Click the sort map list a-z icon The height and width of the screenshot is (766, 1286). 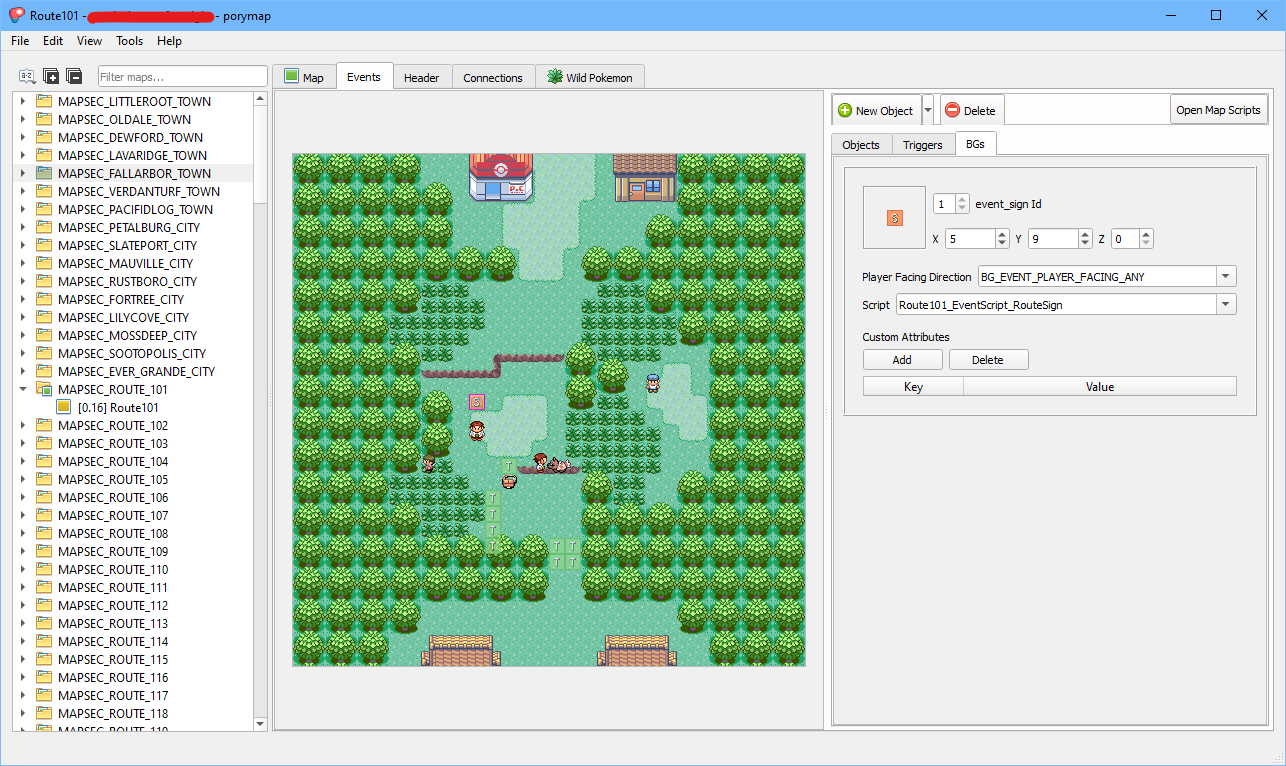click(x=27, y=77)
